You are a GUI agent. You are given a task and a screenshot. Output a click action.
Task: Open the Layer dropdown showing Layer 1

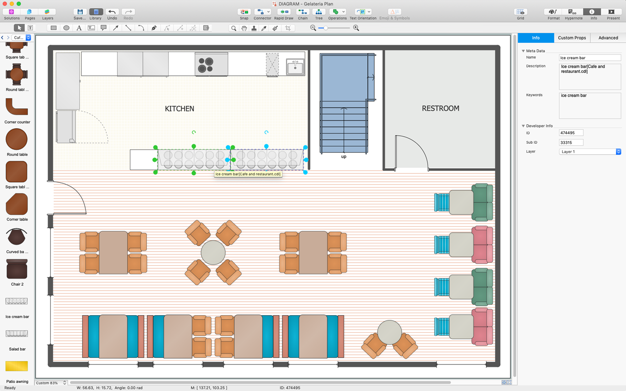tap(590, 151)
